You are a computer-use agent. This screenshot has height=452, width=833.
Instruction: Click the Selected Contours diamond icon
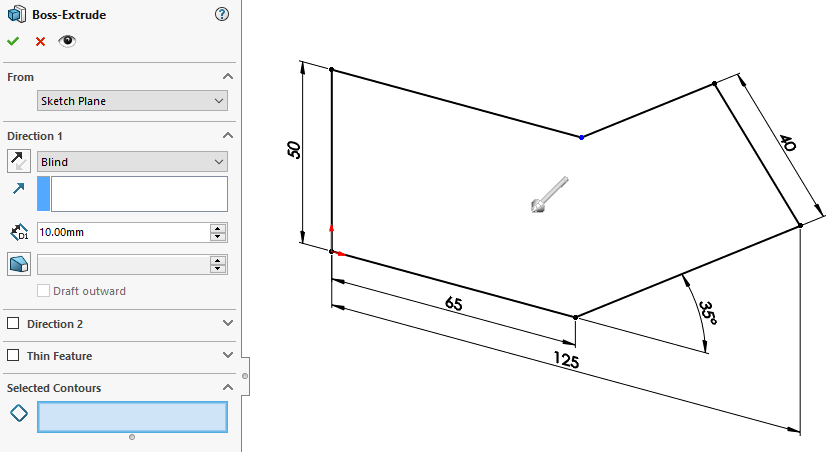click(x=19, y=413)
